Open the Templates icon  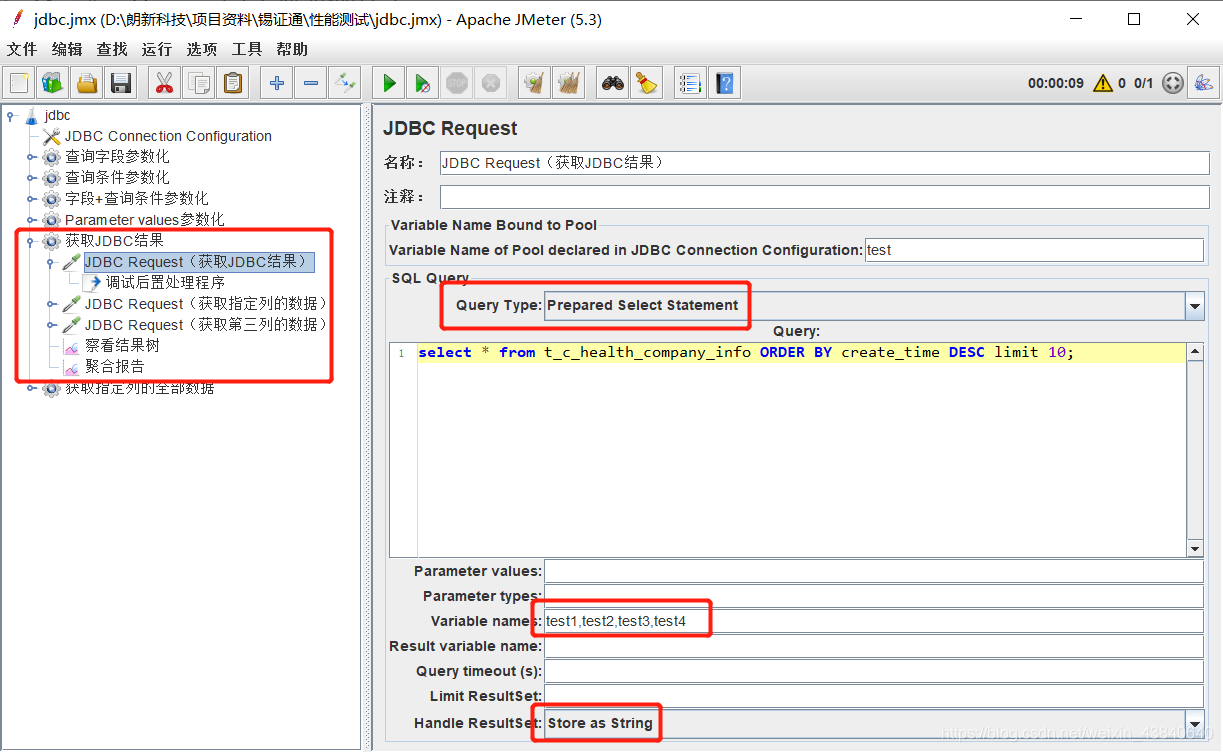(53, 83)
